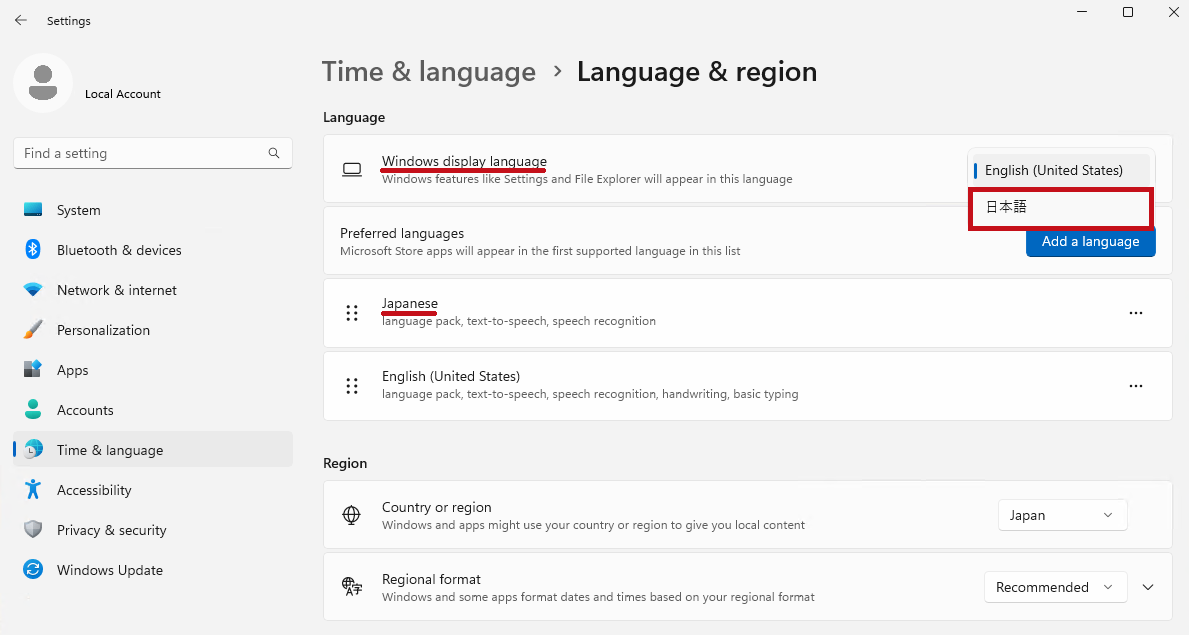Click the Local Account name
This screenshot has width=1189, height=635.
click(123, 94)
